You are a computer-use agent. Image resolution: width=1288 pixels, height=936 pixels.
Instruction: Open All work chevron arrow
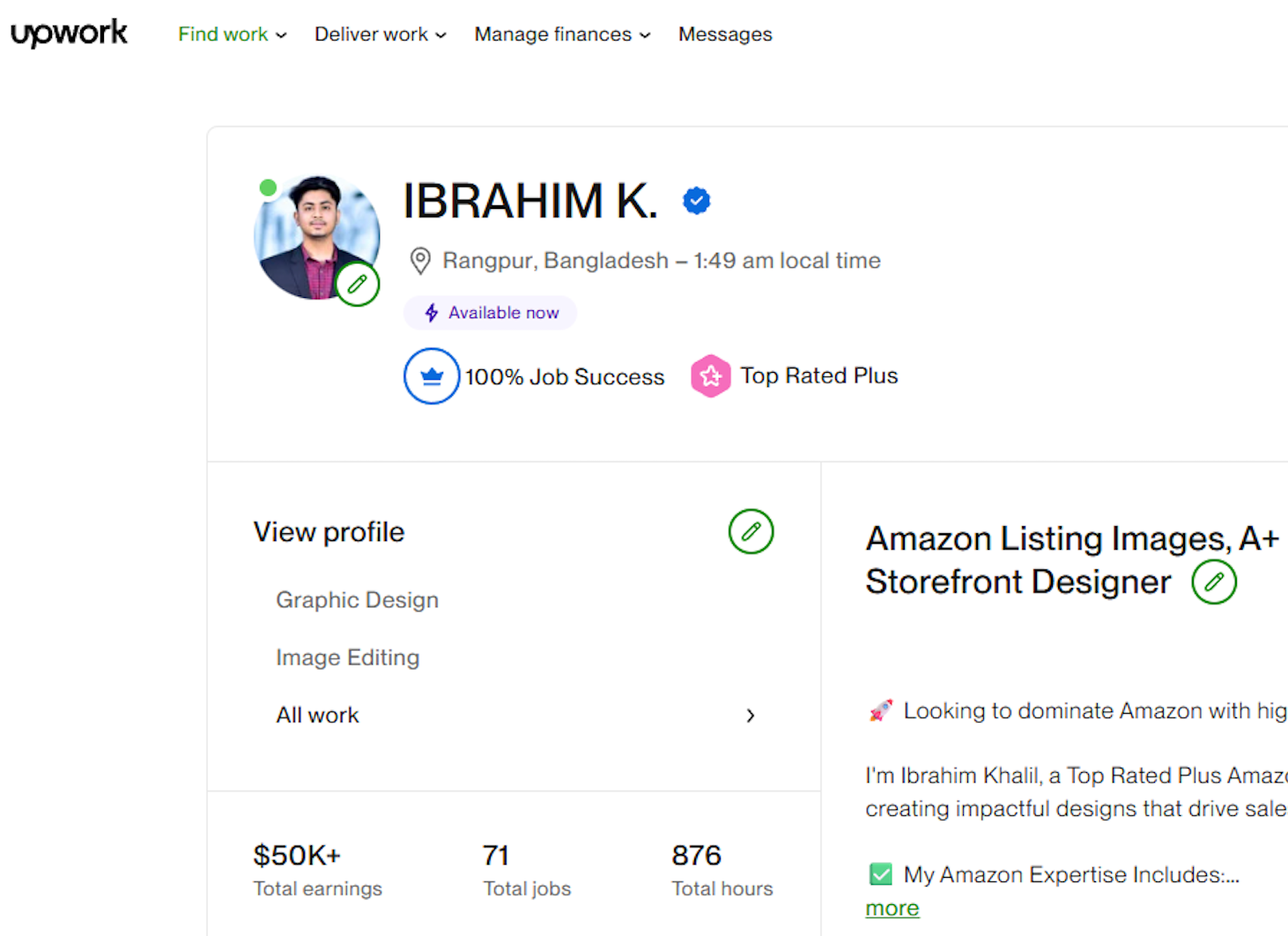[750, 716]
